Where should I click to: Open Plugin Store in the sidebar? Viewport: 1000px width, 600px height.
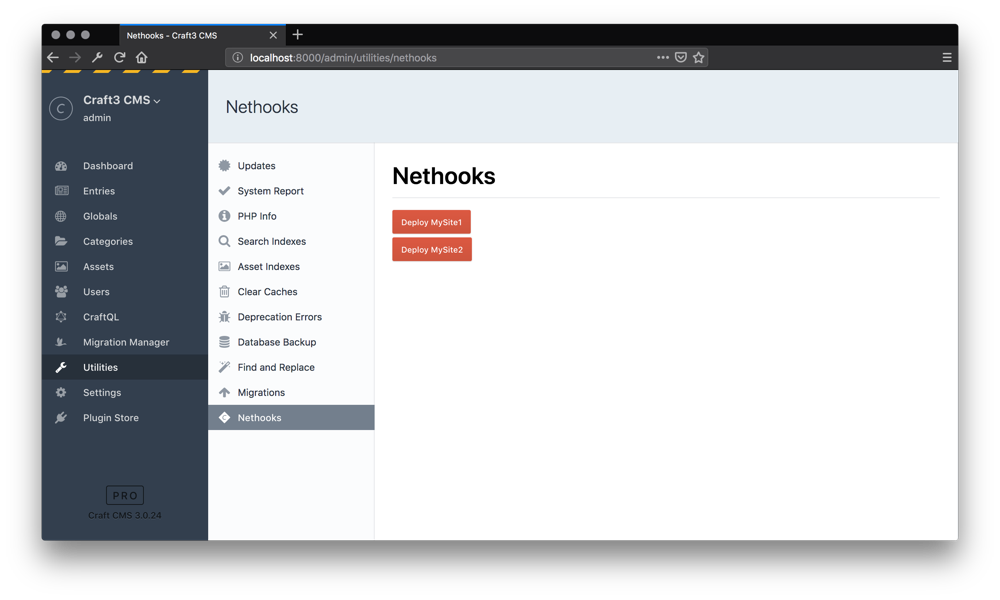coord(125,418)
